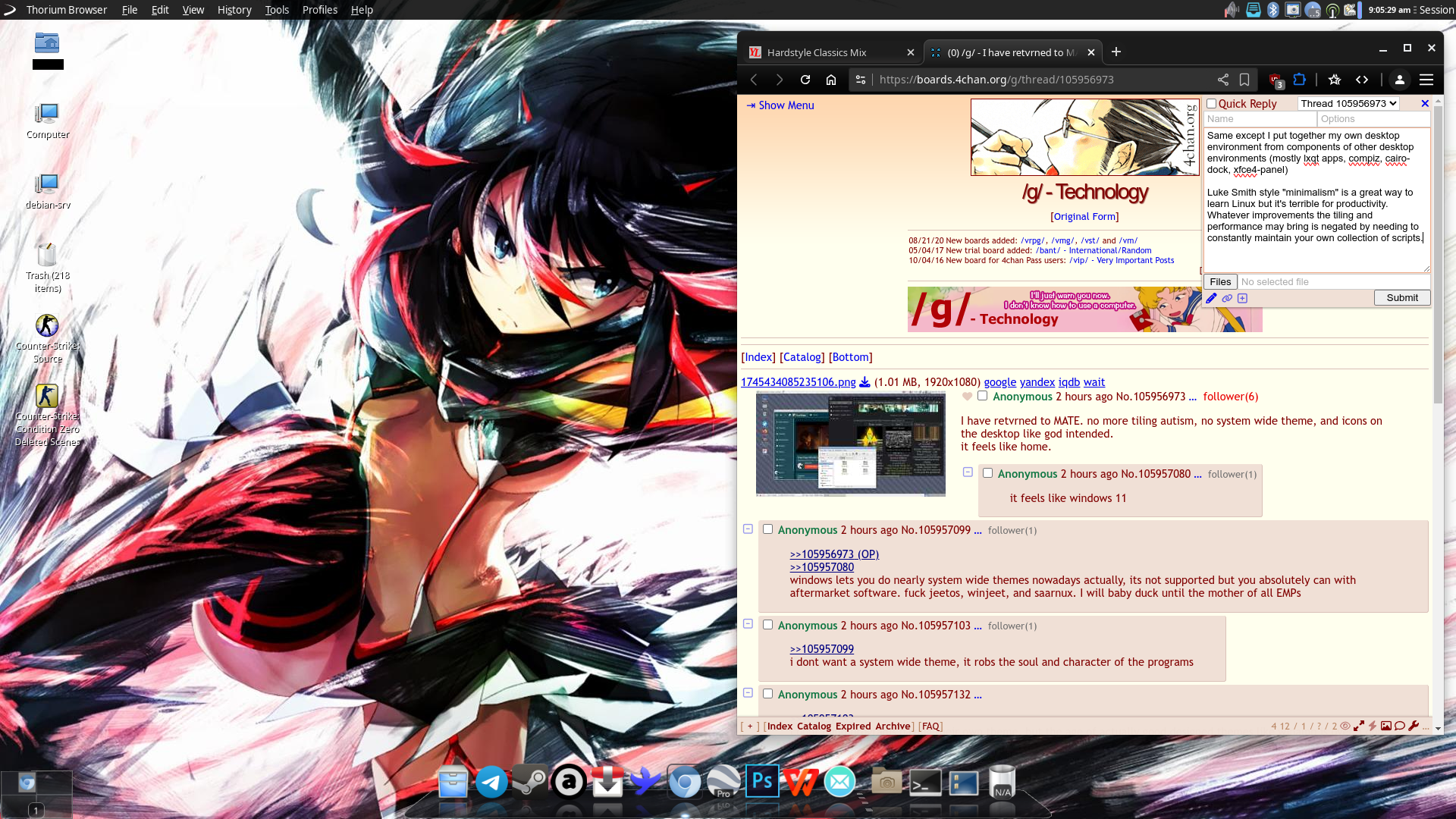Download image 1745434085235106.png via arrow icon
Image resolution: width=1456 pixels, height=819 pixels.
[864, 382]
